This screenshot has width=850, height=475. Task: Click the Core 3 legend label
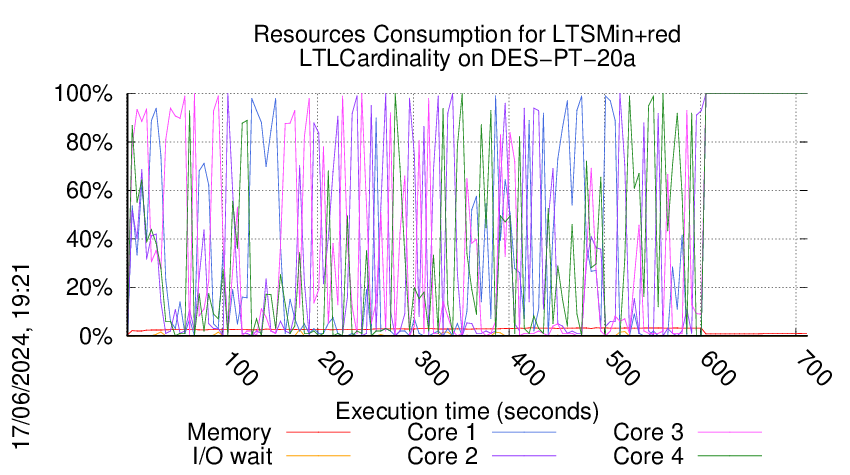pyautogui.click(x=648, y=432)
